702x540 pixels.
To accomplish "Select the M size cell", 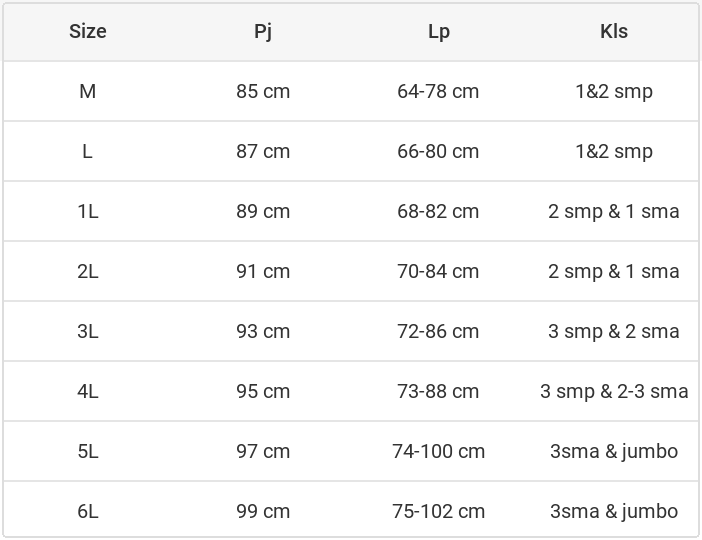I will (88, 91).
